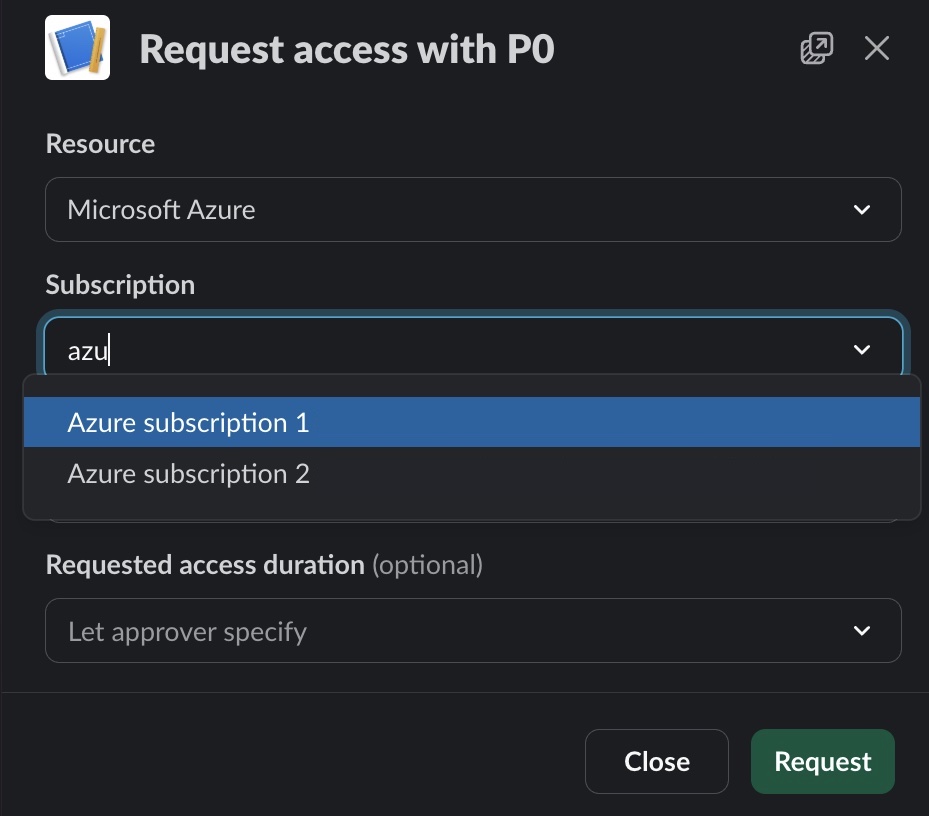The width and height of the screenshot is (929, 816).
Task: Click the chevron on the Resource field
Action: [860, 210]
